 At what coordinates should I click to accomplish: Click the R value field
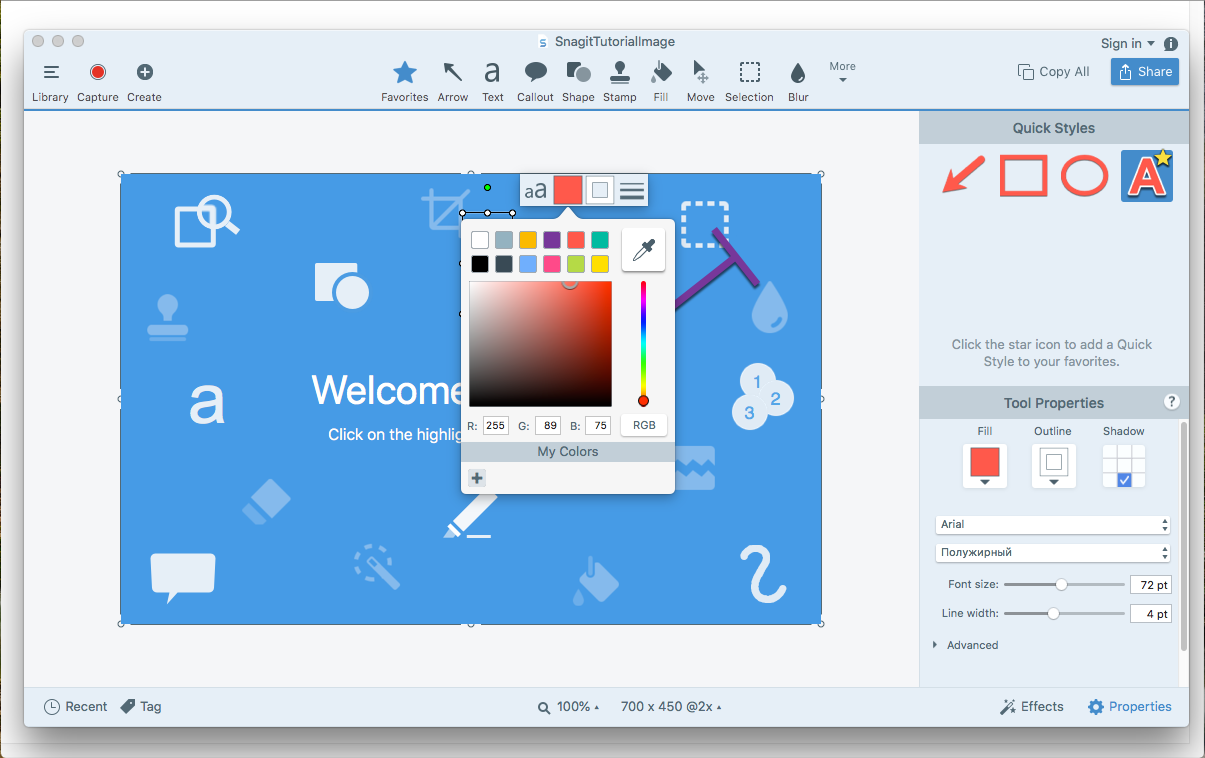[496, 426]
